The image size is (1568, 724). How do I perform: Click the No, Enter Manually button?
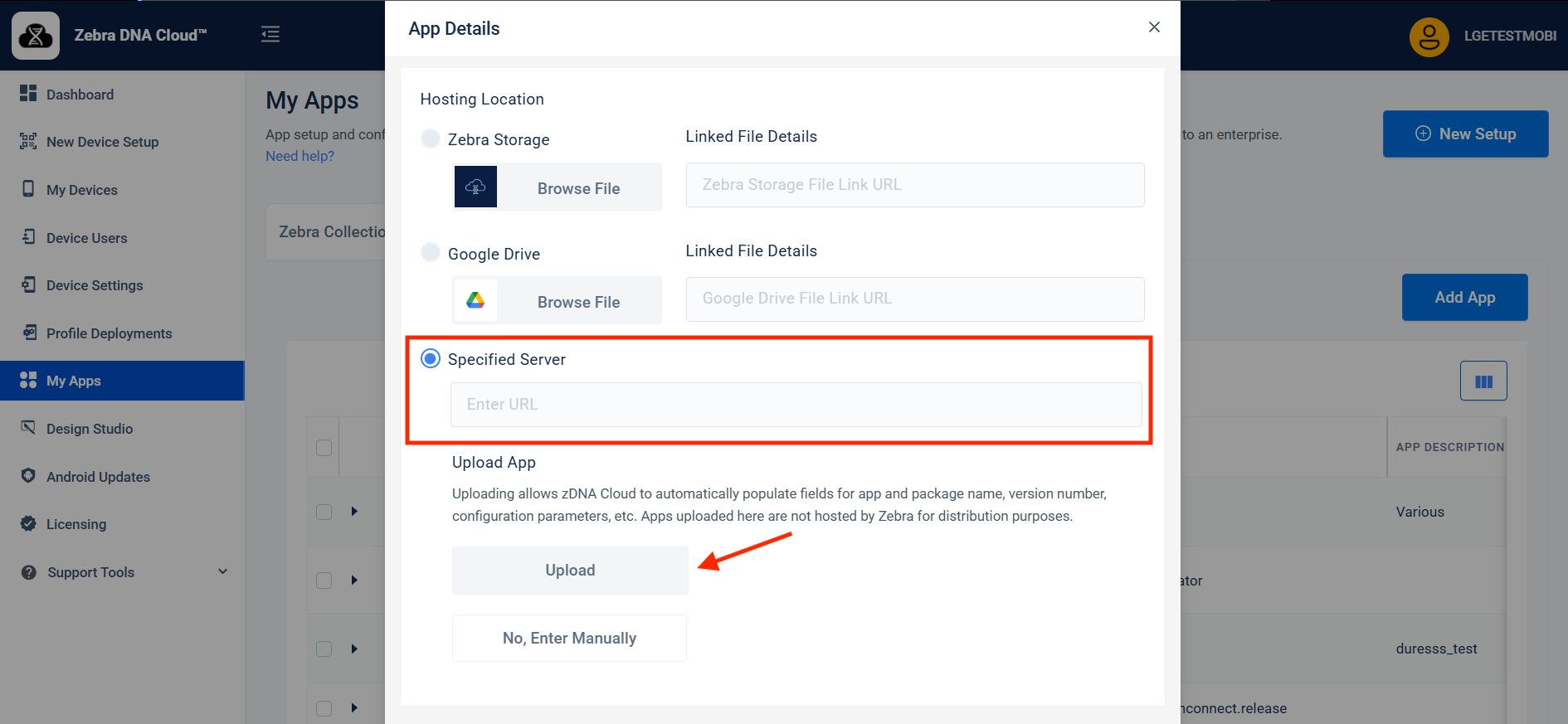click(x=569, y=639)
